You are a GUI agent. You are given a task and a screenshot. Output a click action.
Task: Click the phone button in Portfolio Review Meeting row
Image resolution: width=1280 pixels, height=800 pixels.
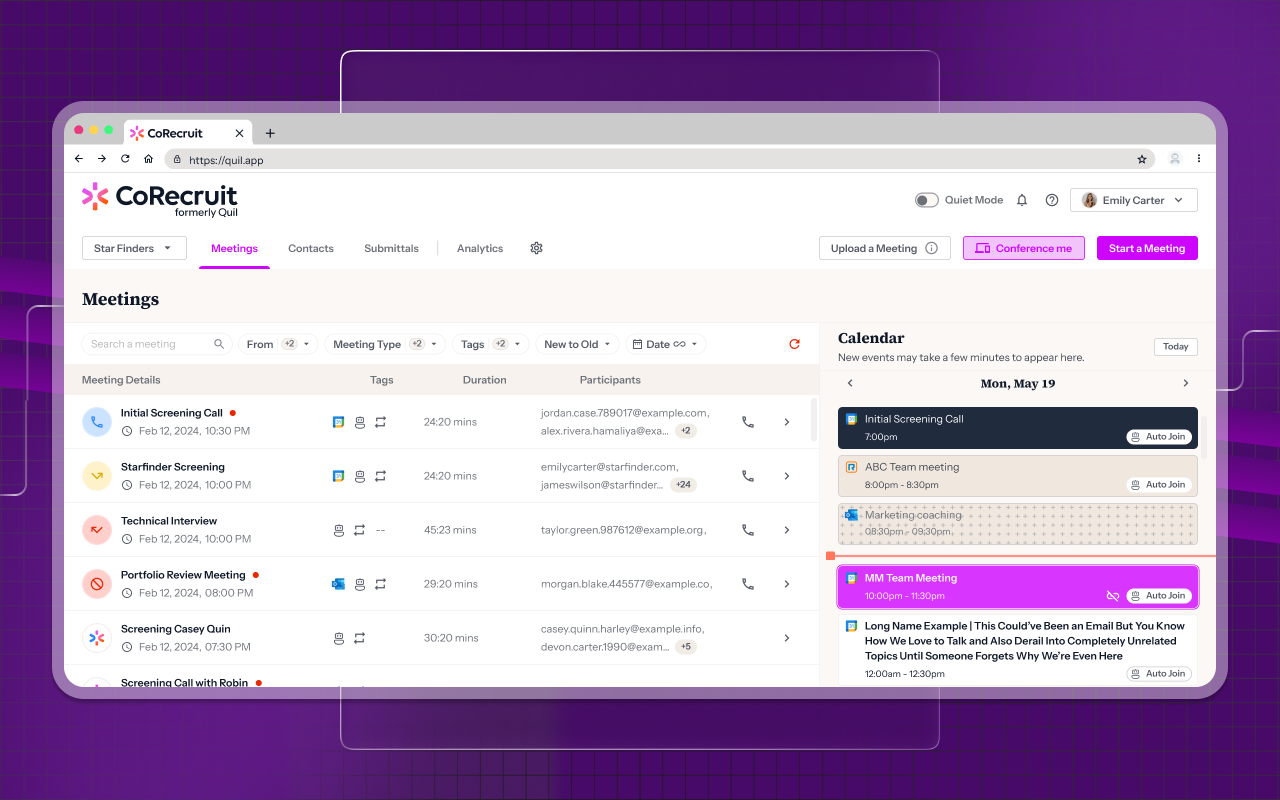pyautogui.click(x=747, y=584)
